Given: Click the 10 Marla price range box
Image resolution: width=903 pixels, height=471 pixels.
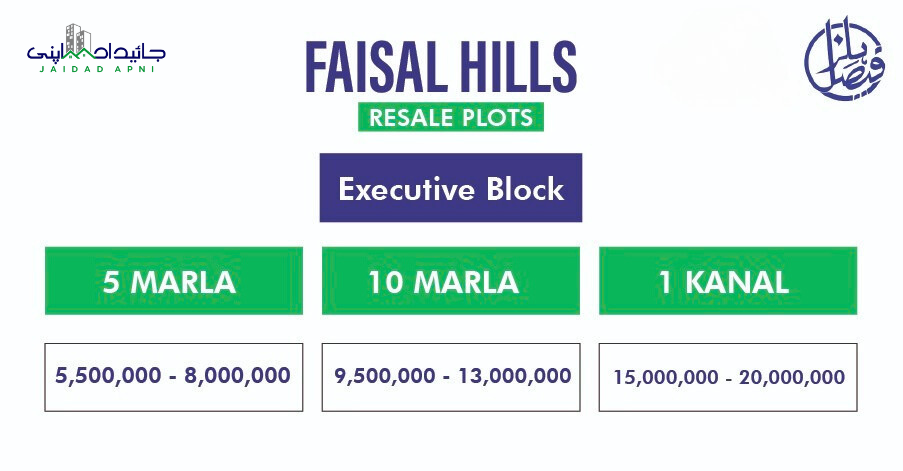Looking at the screenshot, I should click(451, 377).
